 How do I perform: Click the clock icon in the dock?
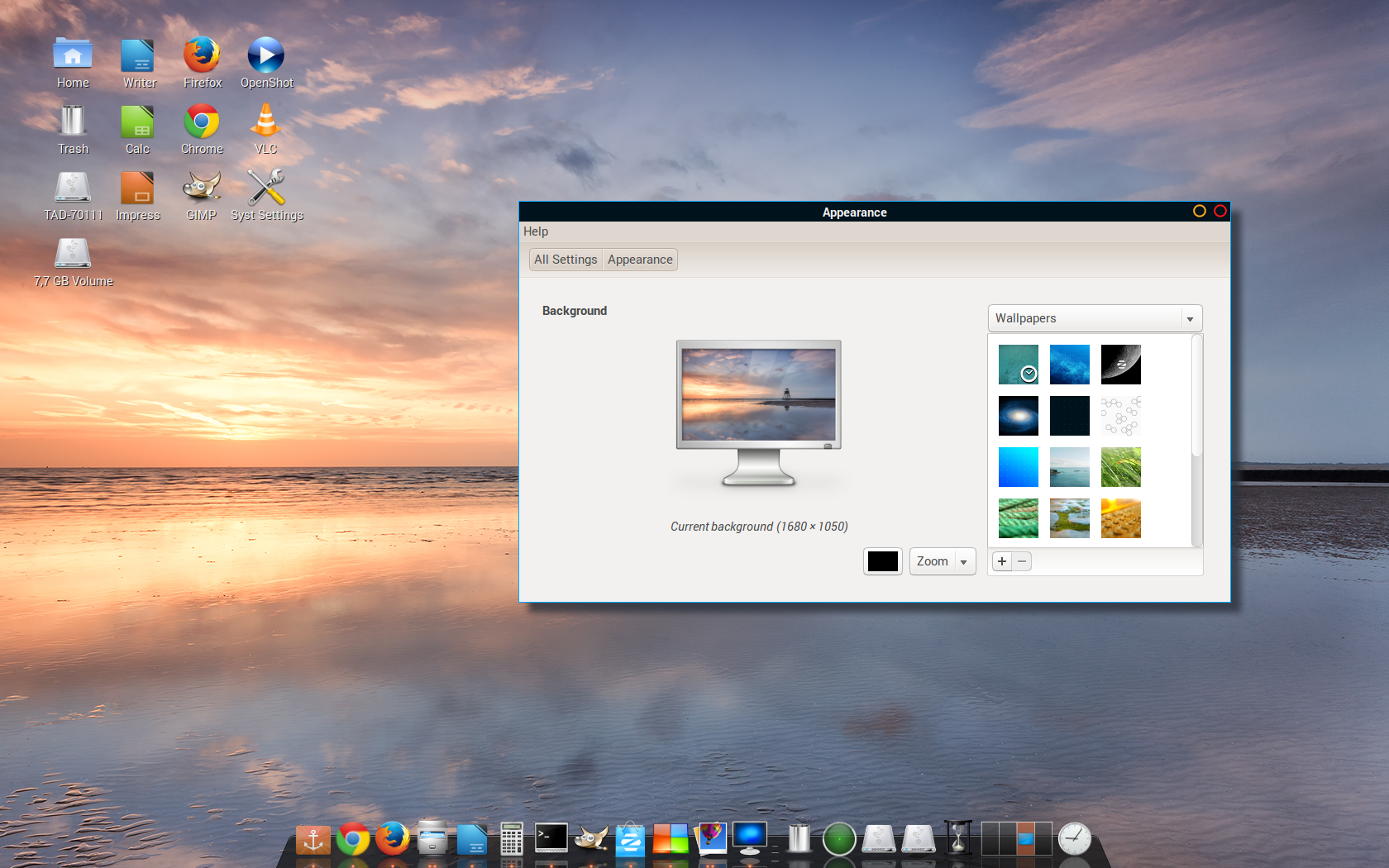1074,838
